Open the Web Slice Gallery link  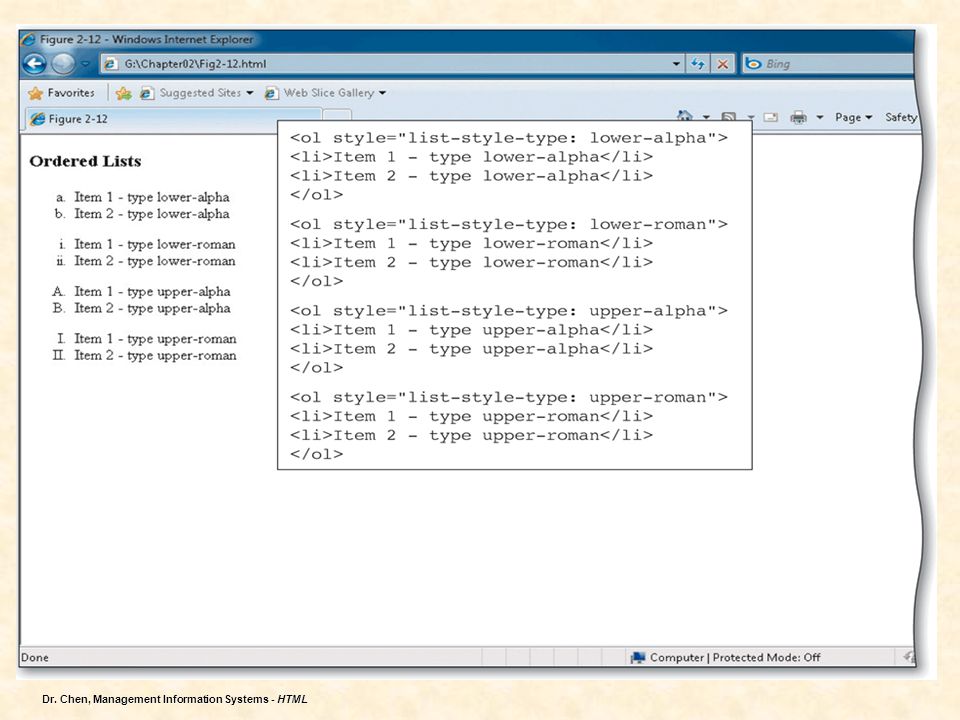coord(320,93)
